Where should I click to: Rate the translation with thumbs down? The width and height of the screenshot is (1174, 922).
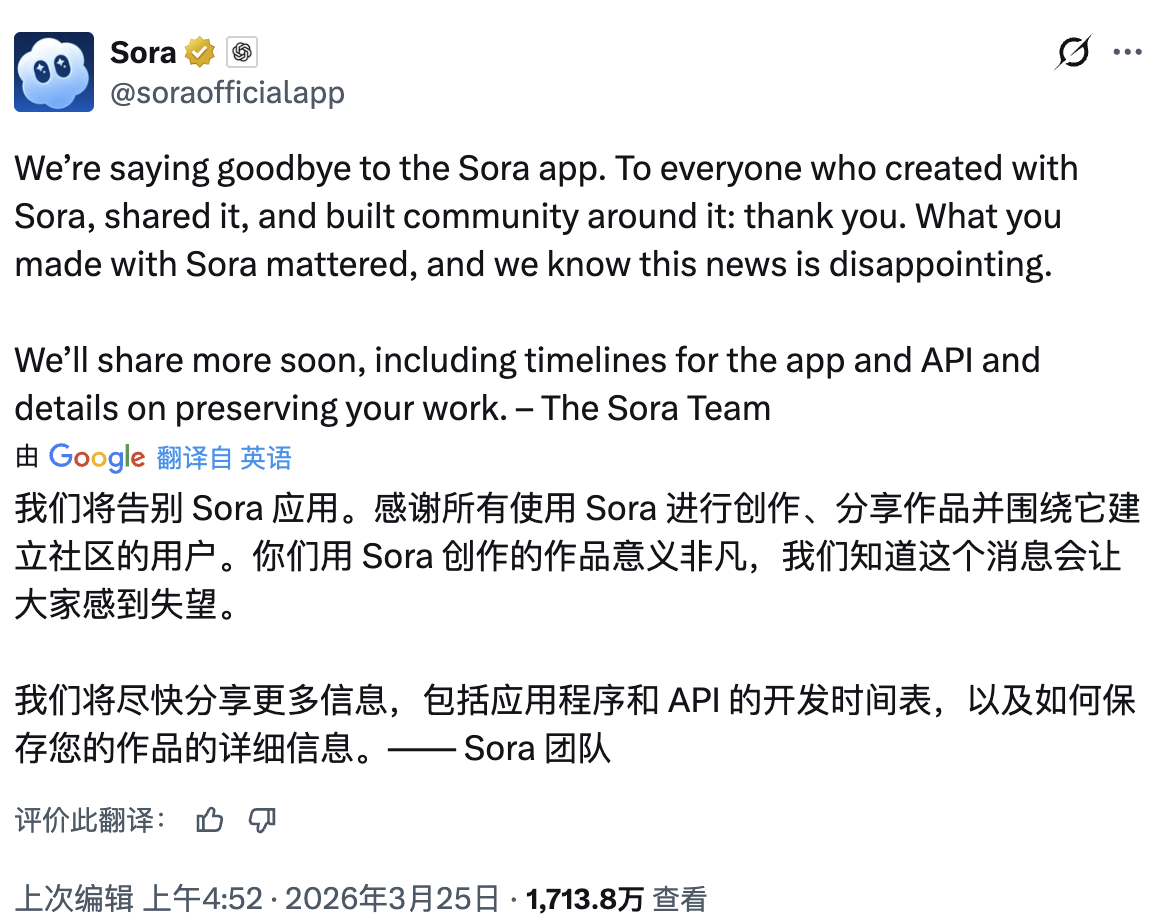click(262, 821)
